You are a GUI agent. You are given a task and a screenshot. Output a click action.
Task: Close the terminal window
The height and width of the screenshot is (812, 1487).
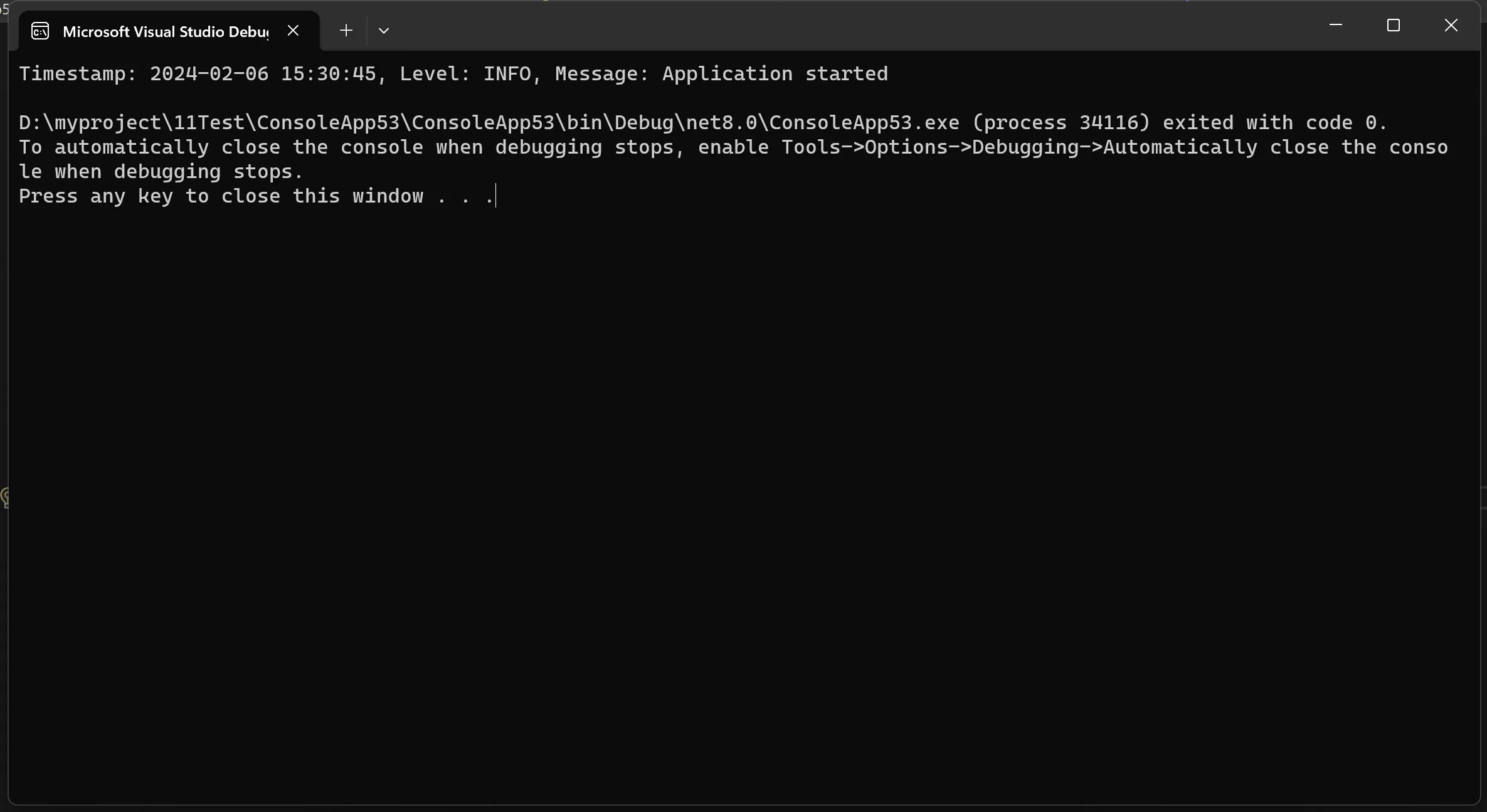coord(1451,25)
